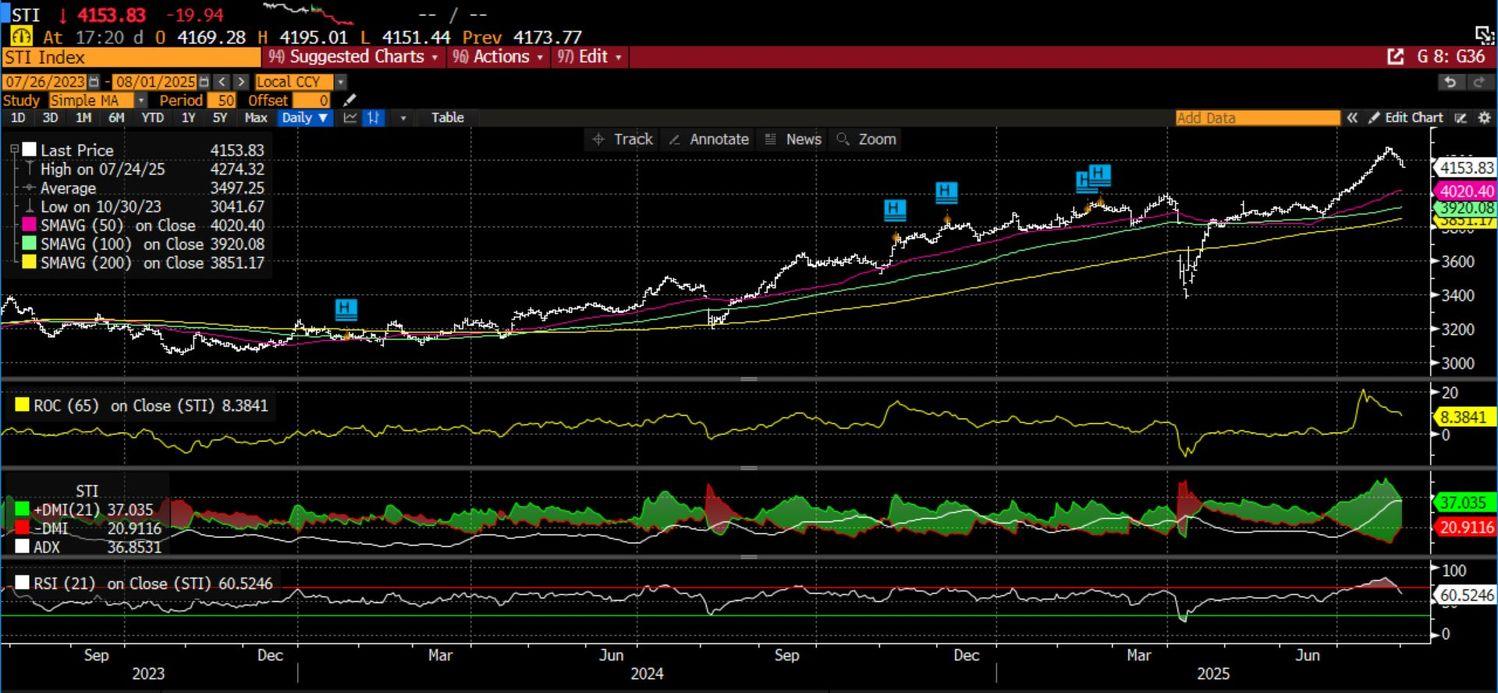Image resolution: width=1498 pixels, height=693 pixels.
Task: Click the Add Data input field
Action: [x=1256, y=118]
